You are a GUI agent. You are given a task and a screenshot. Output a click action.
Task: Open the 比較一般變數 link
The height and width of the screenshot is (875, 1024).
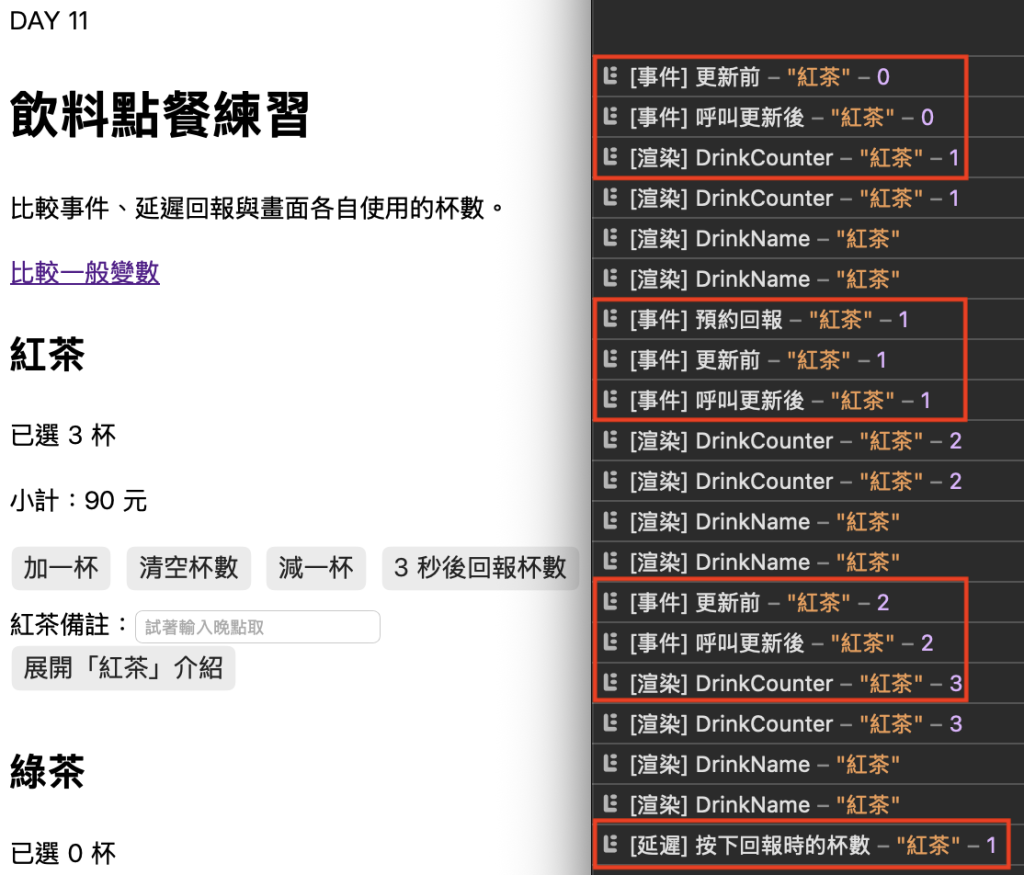tap(85, 272)
